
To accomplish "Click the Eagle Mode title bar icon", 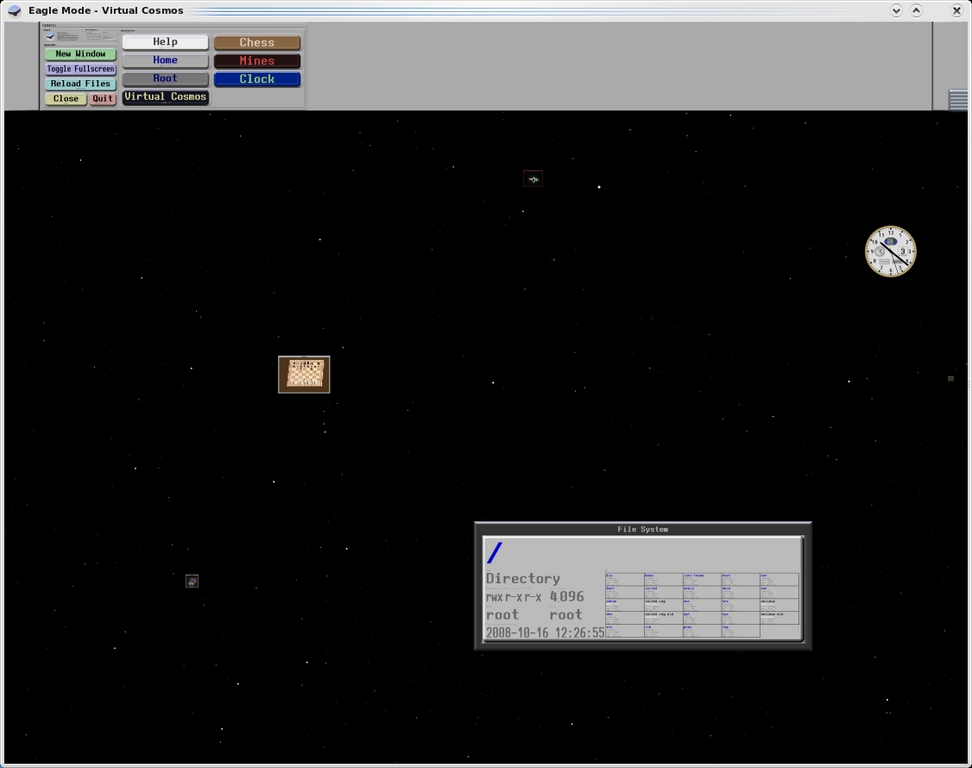I will point(14,10).
